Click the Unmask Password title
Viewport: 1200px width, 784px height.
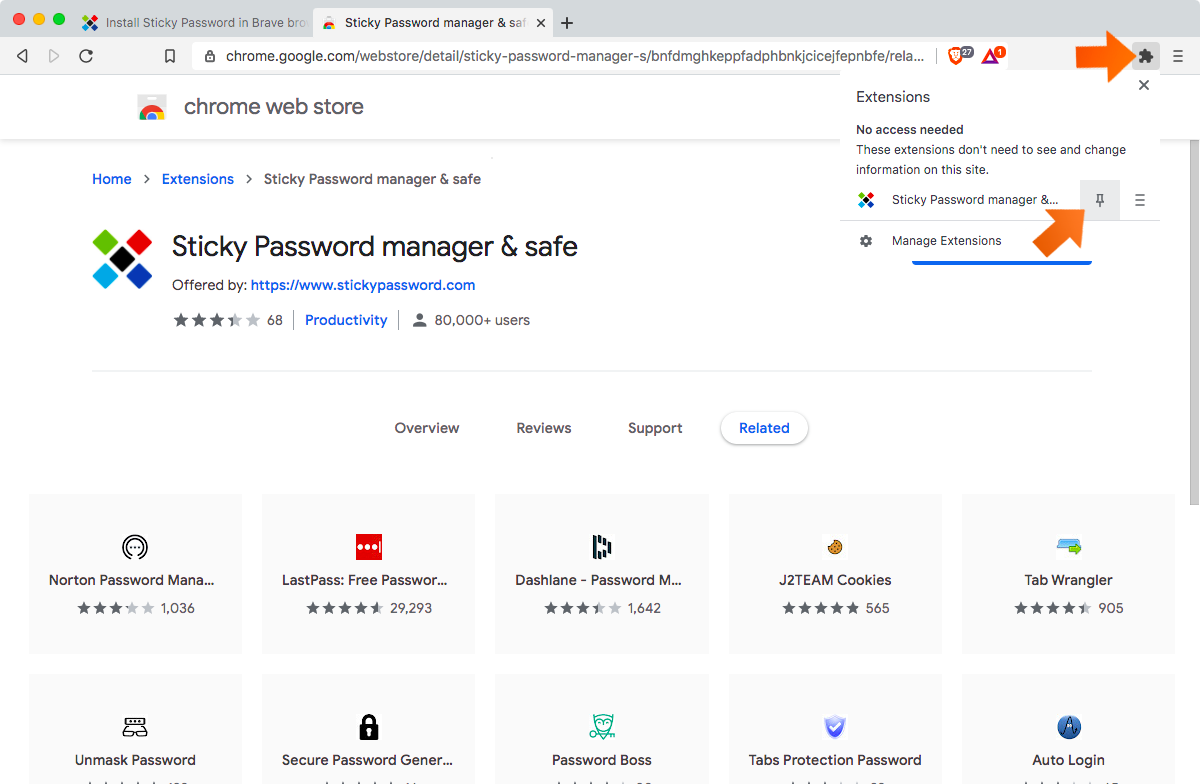[x=135, y=760]
